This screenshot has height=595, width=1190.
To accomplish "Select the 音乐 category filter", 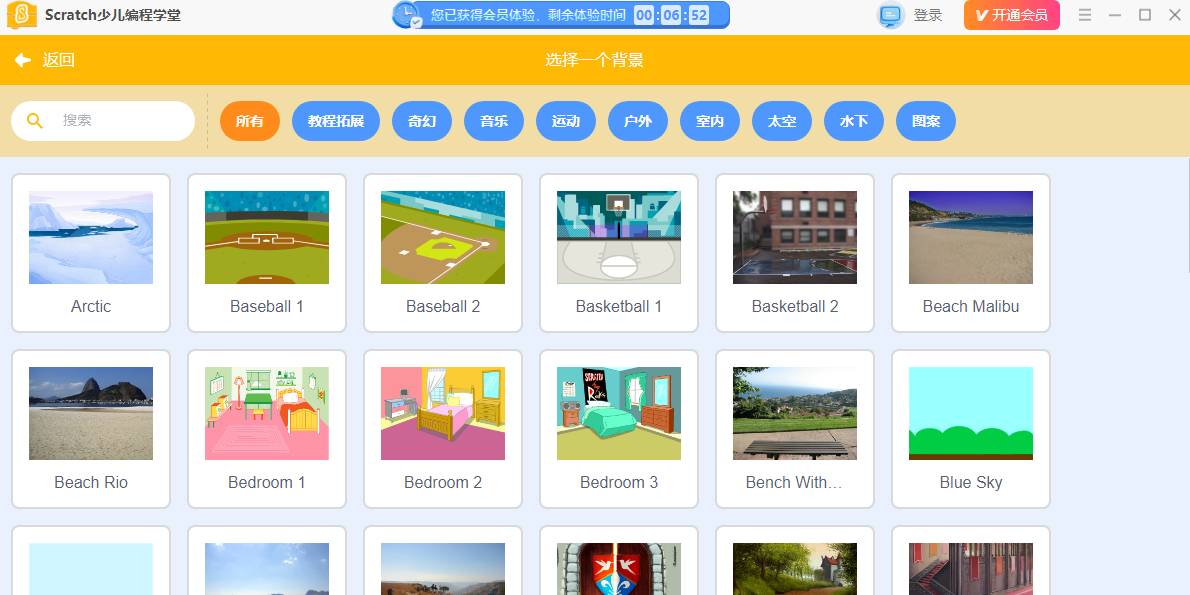I will (494, 121).
